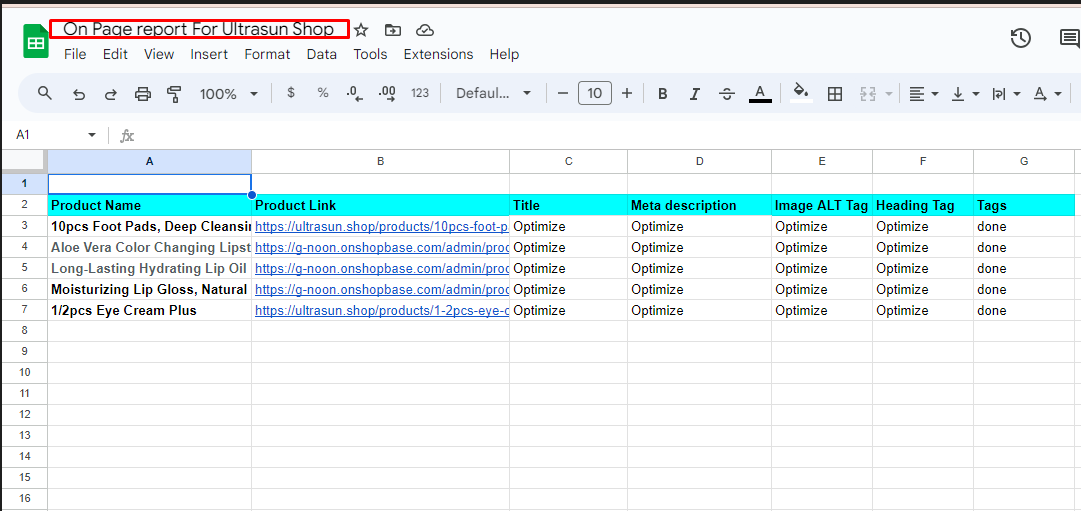Open the Data menu
The height and width of the screenshot is (511, 1081).
click(322, 54)
